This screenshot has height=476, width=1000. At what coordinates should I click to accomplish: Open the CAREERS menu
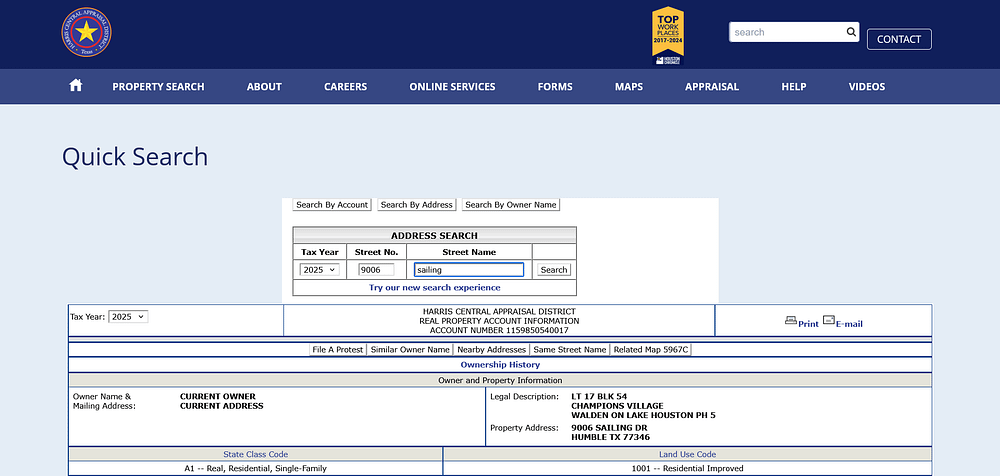pos(346,87)
